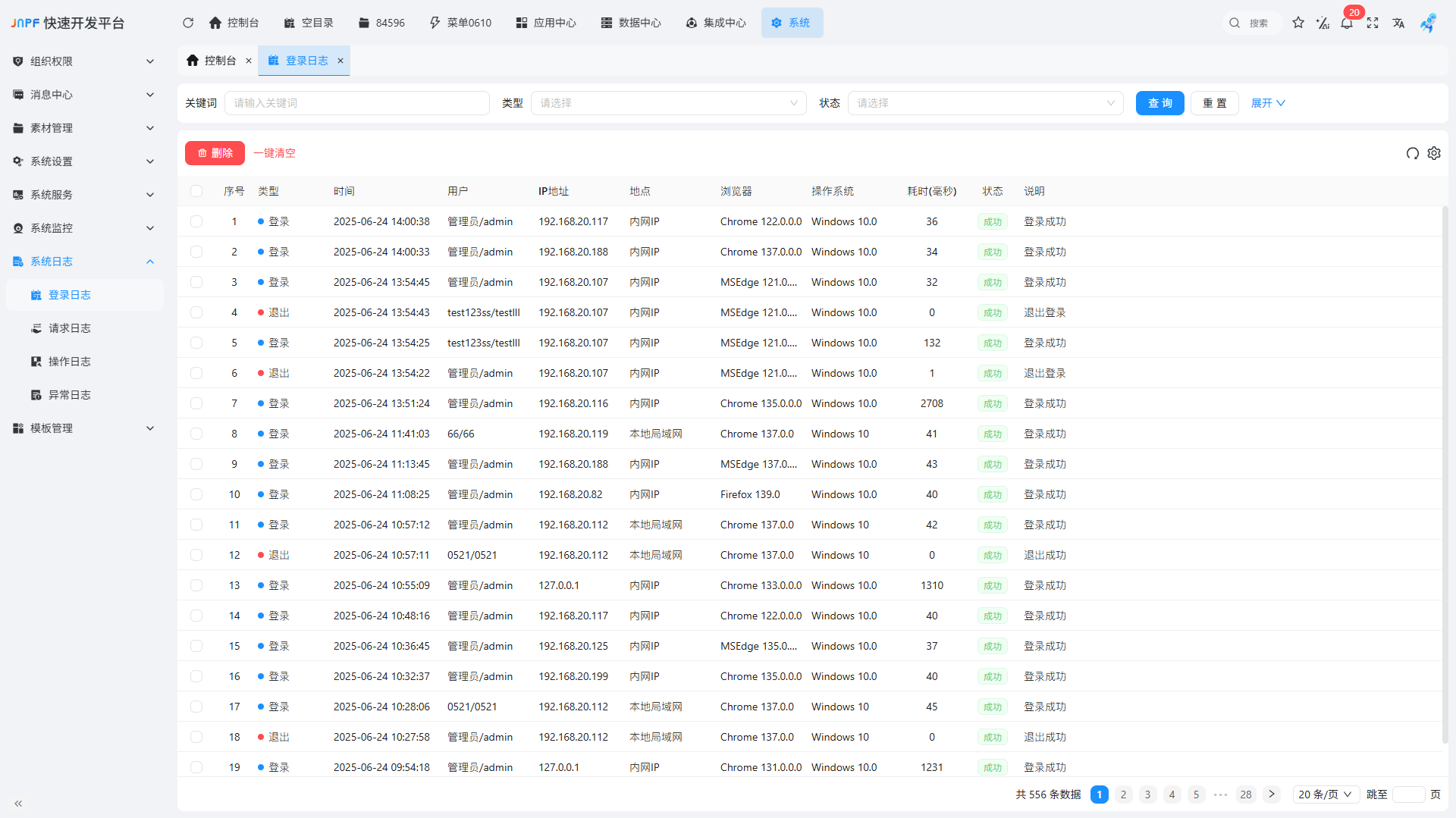Click the blue 查询 button
Screen dimensions: 1456x818
click(1159, 103)
